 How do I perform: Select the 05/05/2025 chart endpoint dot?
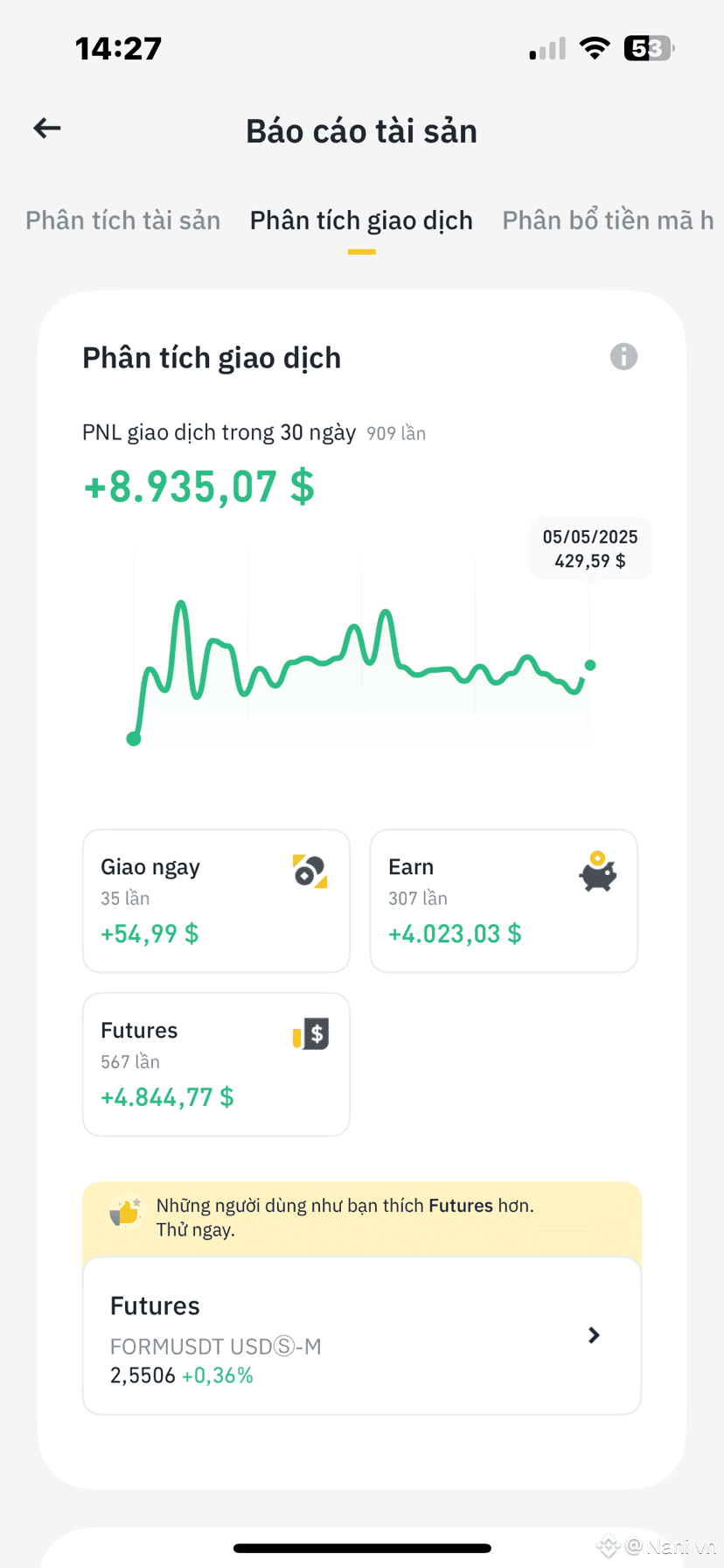point(590,665)
